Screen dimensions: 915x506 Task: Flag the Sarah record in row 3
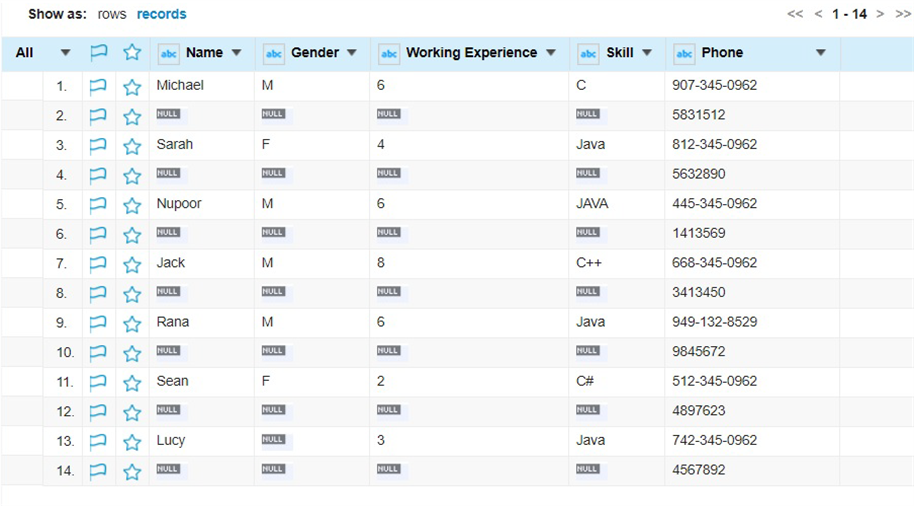[98, 146]
